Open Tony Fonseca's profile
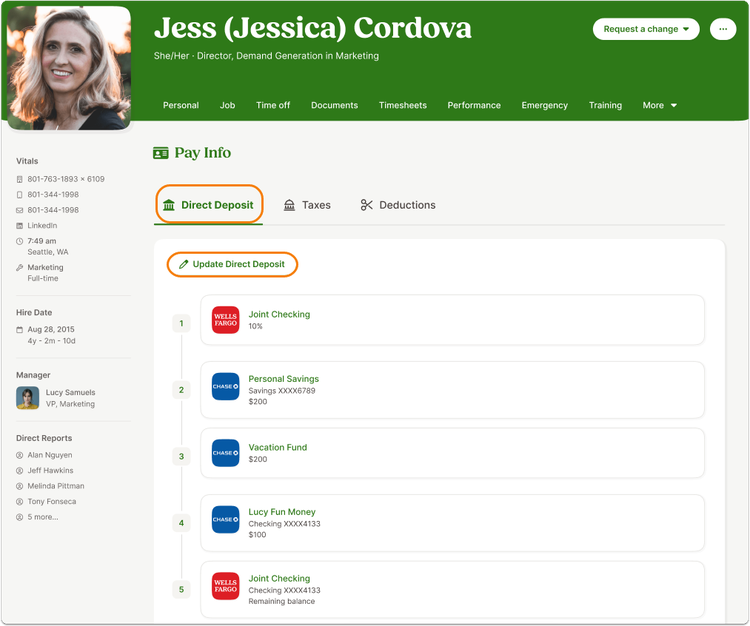The image size is (750, 626). (52, 502)
